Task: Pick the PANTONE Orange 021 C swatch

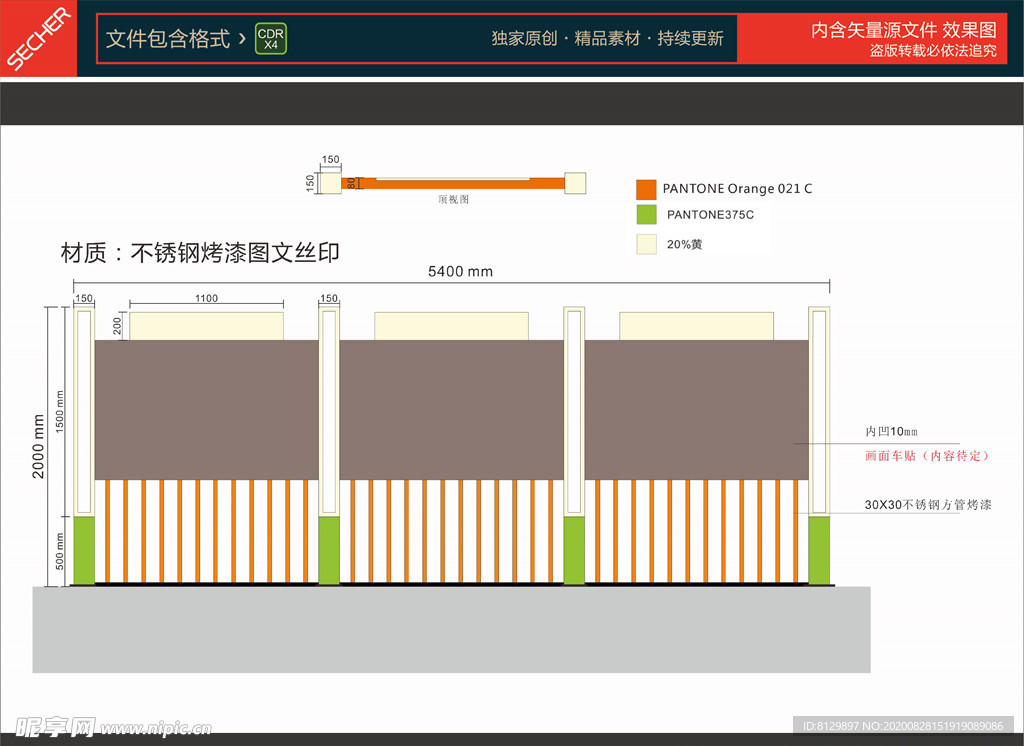Action: [x=646, y=189]
